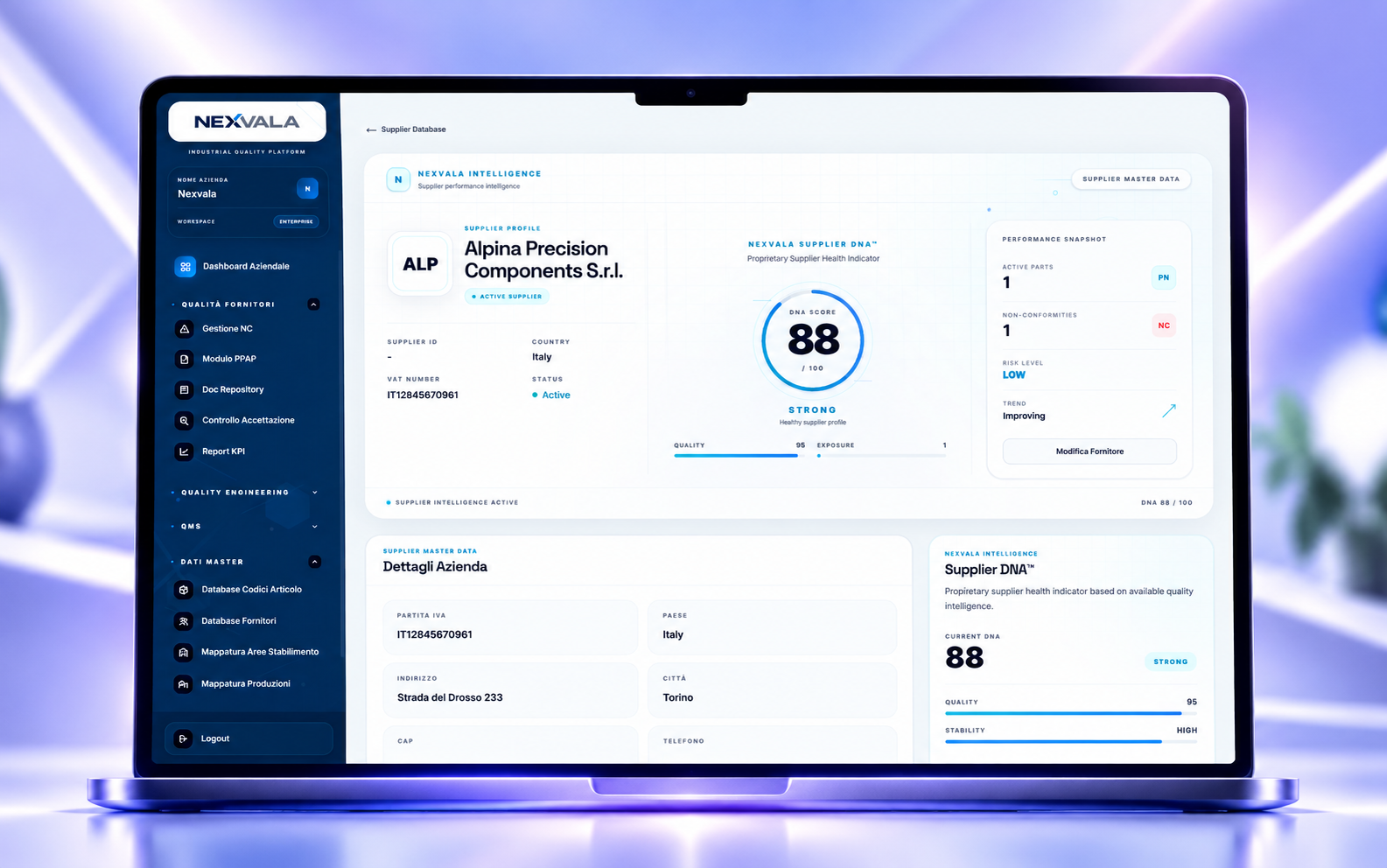This screenshot has width=1387, height=868.
Task: Click Mappatura Aree Stabilimento building icon
Action: [x=184, y=652]
